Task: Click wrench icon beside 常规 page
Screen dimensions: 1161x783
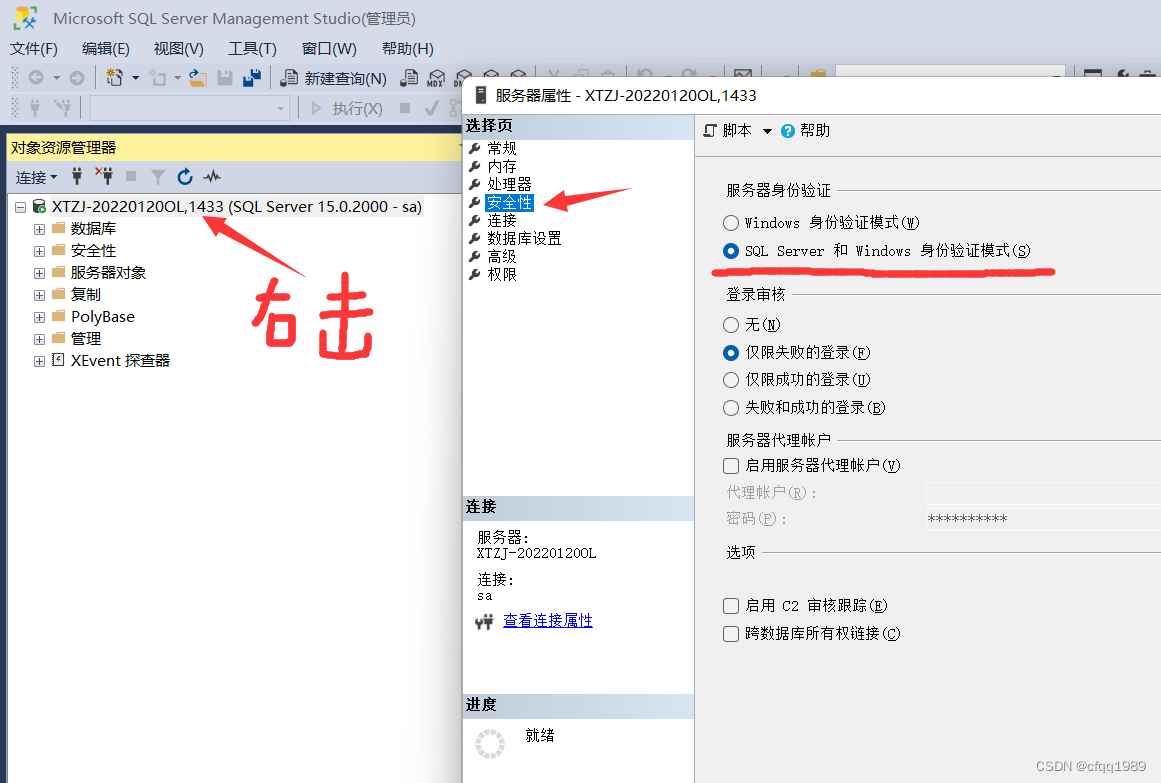Action: tap(475, 148)
